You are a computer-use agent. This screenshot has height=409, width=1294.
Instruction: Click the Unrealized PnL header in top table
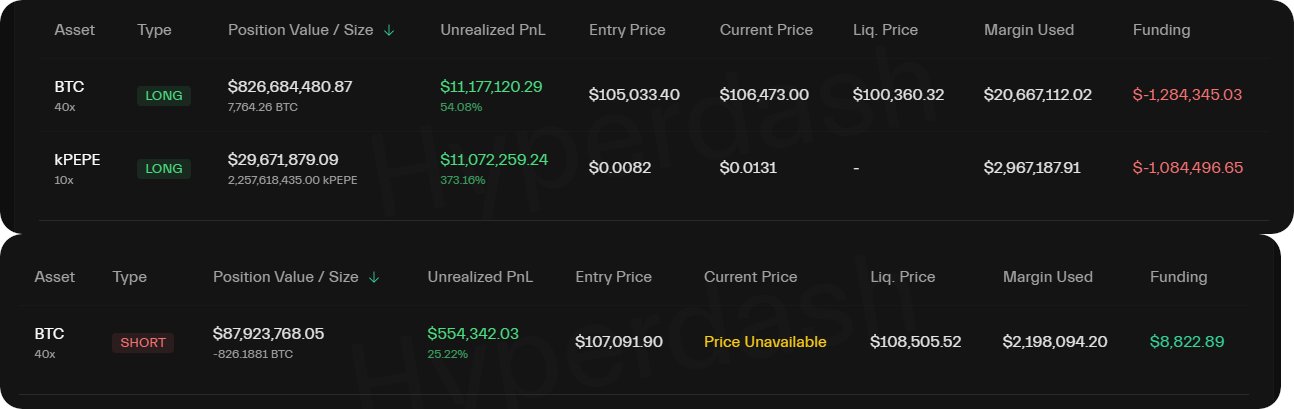pos(493,30)
